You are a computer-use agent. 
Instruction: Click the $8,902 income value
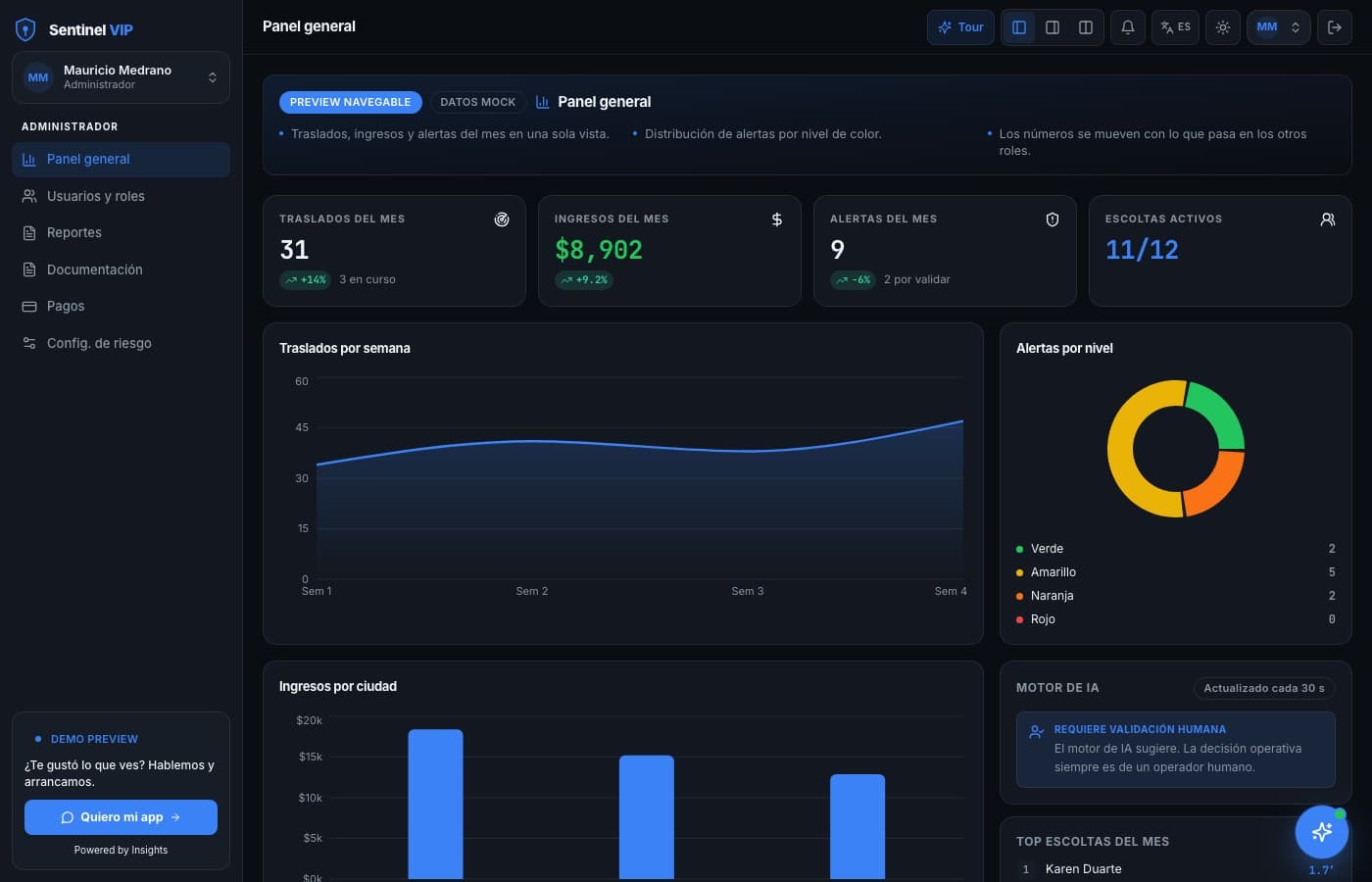pos(599,250)
